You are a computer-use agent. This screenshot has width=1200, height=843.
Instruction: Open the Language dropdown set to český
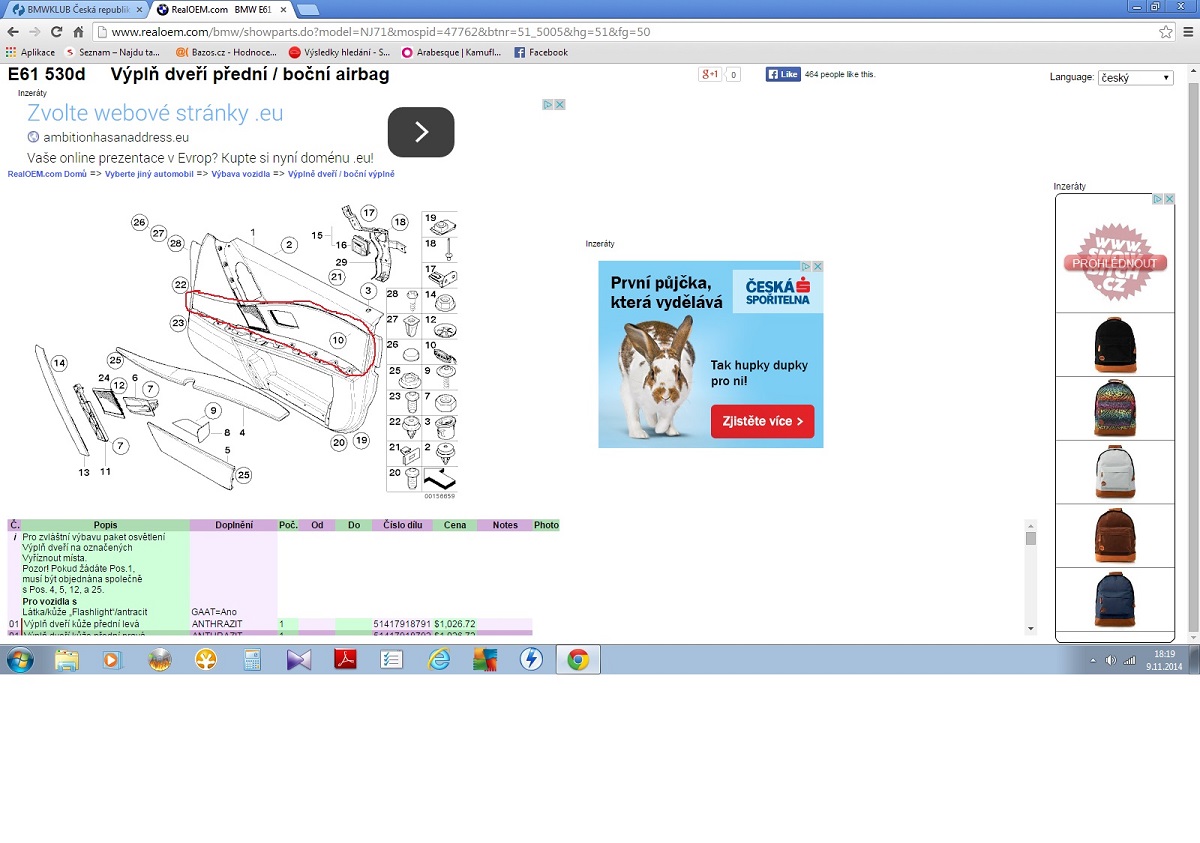[1135, 77]
